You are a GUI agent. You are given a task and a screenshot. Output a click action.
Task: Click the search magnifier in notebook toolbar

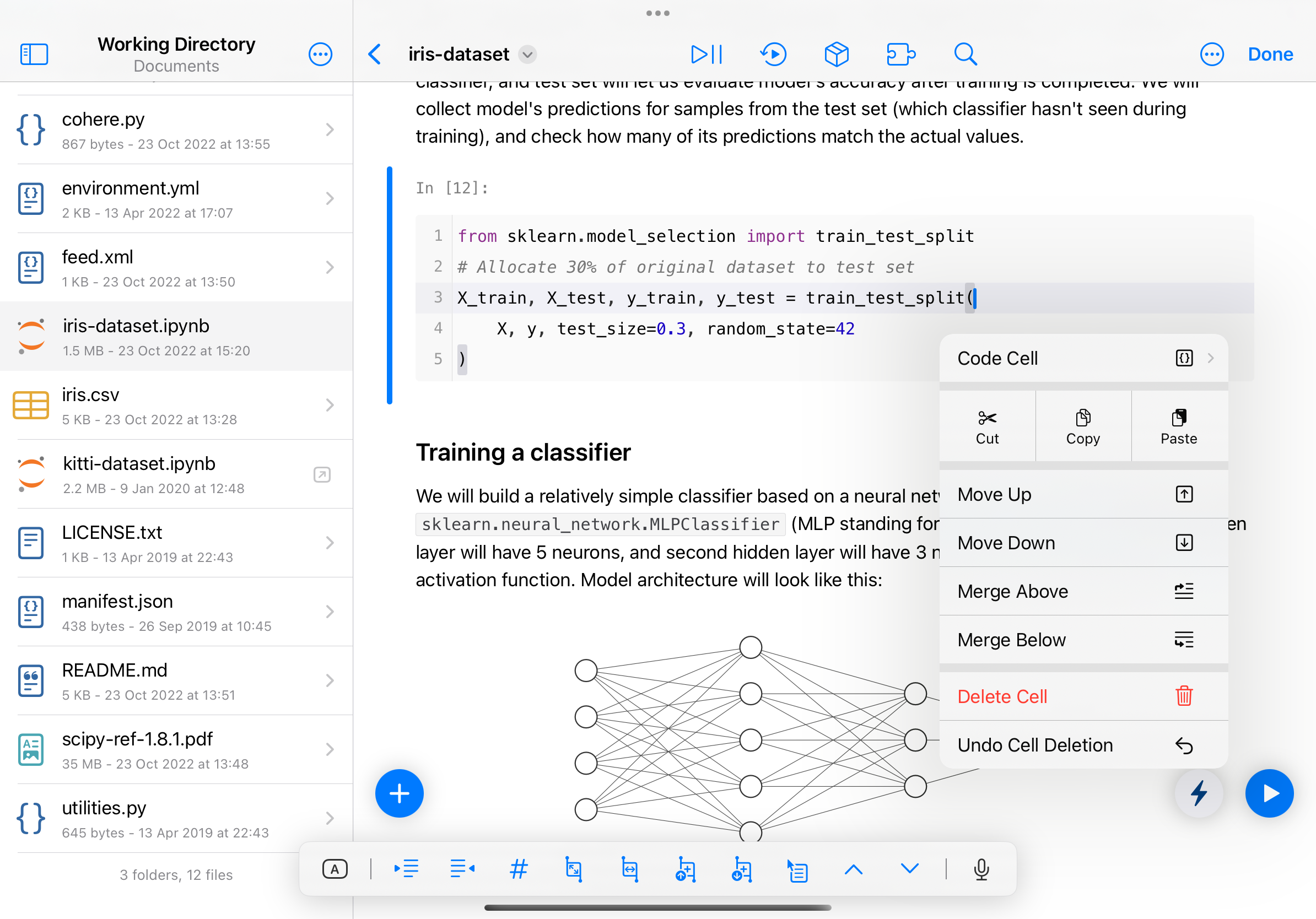[965, 55]
